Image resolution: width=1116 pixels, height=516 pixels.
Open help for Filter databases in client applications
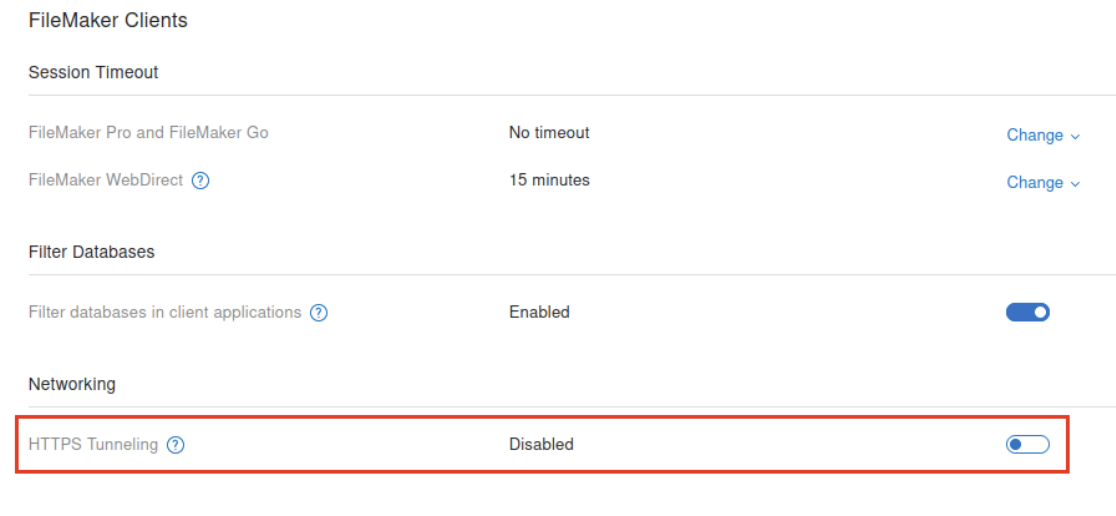[318, 313]
